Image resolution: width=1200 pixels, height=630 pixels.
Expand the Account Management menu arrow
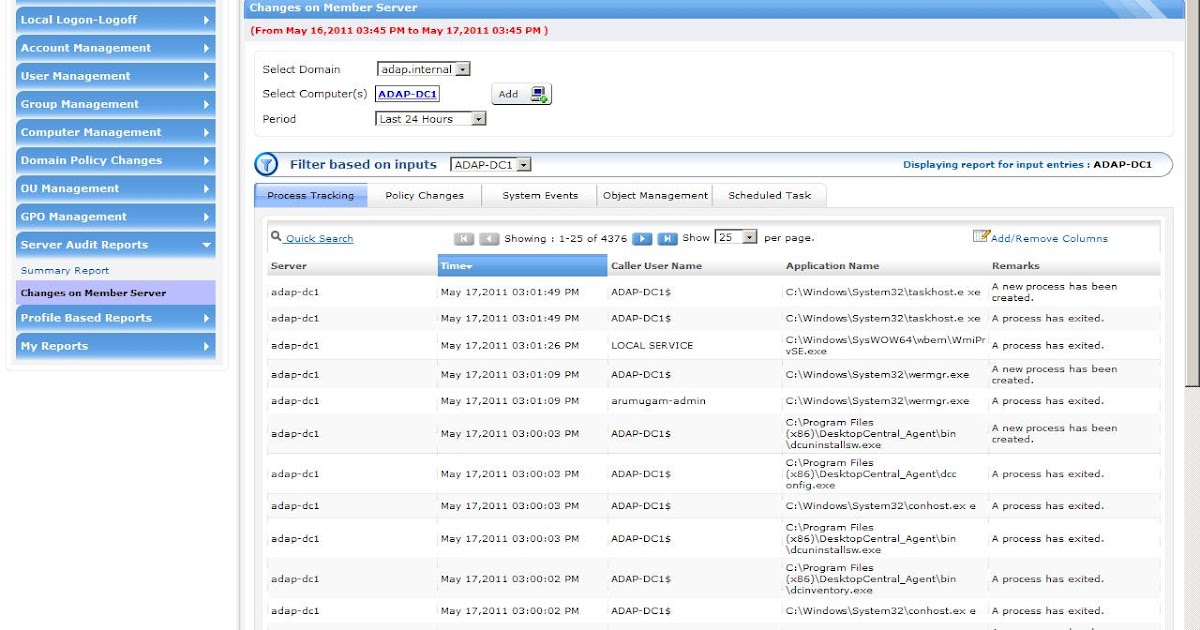pyautogui.click(x=207, y=47)
